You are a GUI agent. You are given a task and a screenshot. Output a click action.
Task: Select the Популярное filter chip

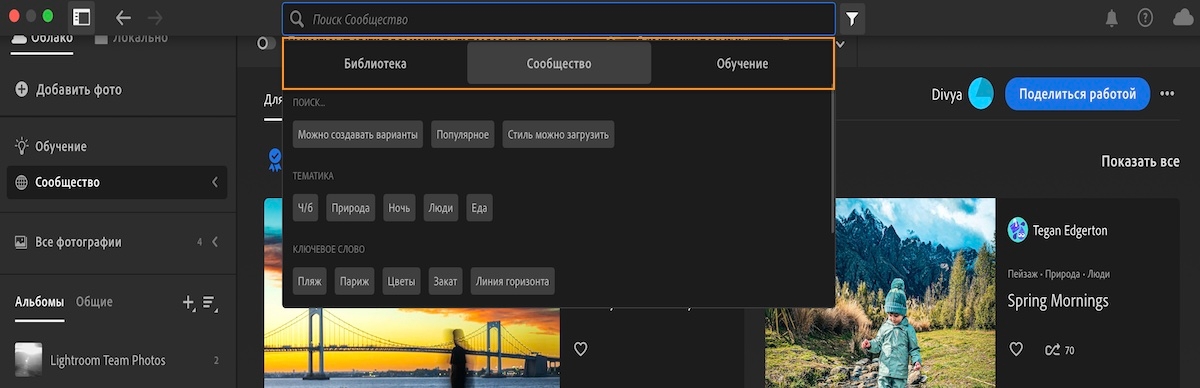pyautogui.click(x=463, y=134)
